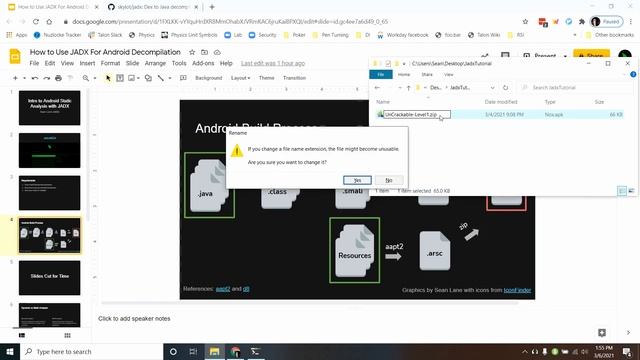Click the zoom magnifier in Slides toolbar
Screen dimensions: 640x360
[86, 78]
